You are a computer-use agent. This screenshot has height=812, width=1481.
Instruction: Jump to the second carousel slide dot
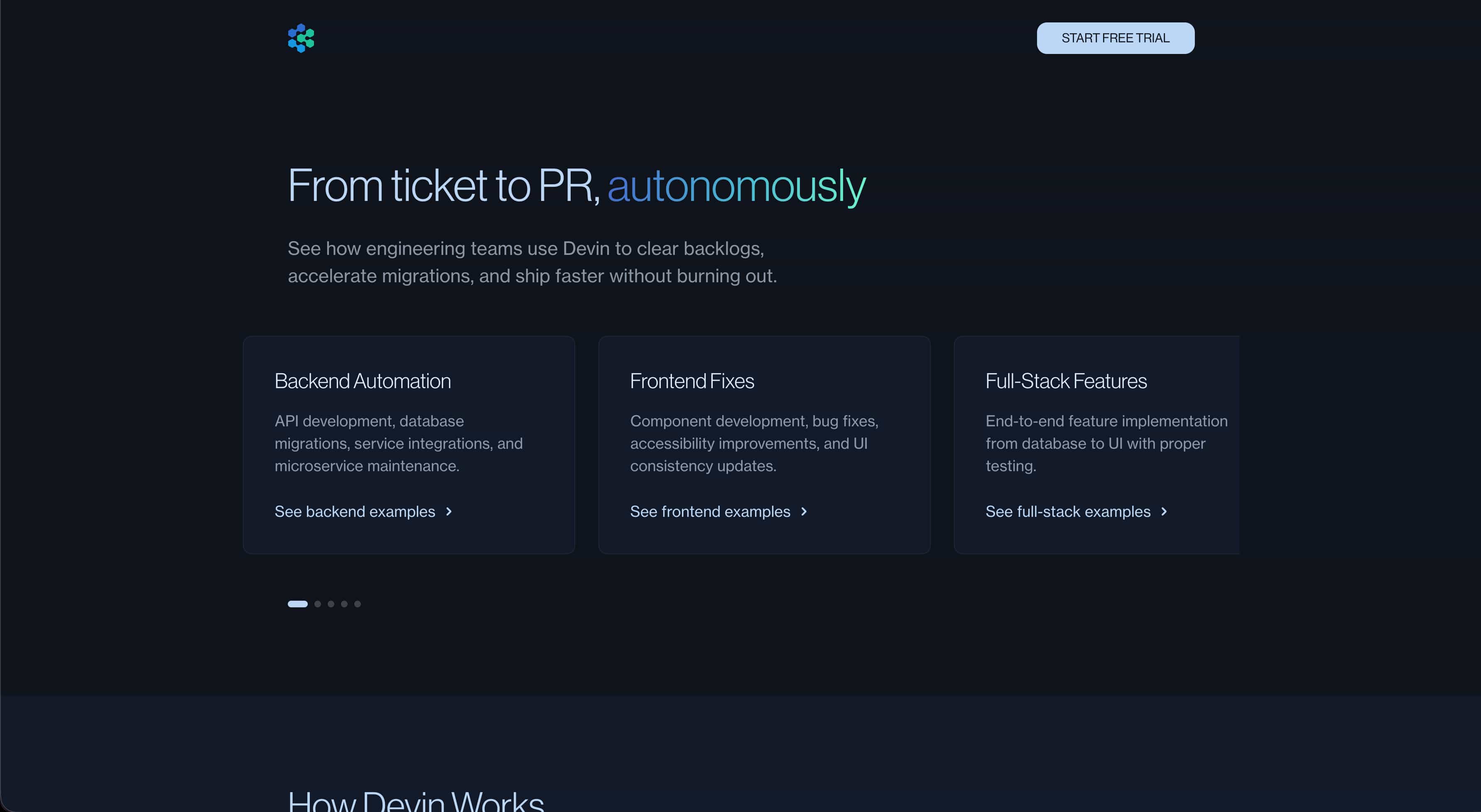tap(317, 604)
